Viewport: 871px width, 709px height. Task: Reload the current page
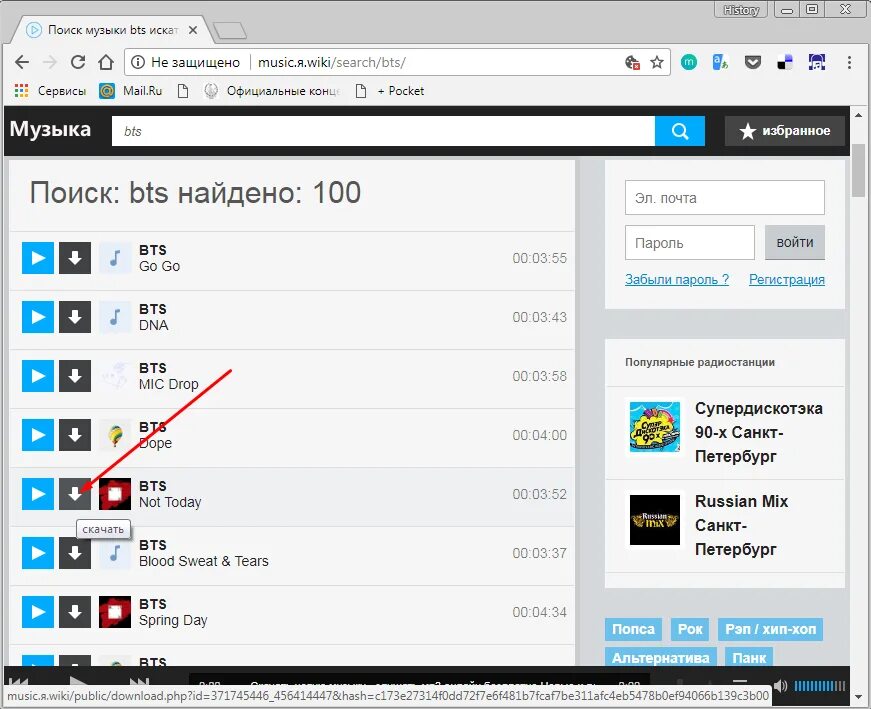[78, 62]
